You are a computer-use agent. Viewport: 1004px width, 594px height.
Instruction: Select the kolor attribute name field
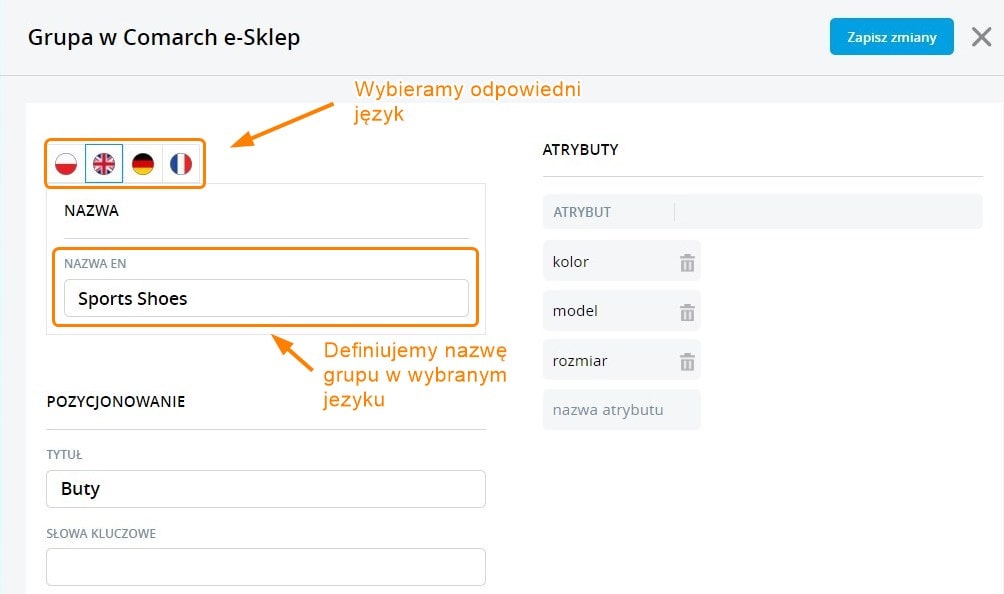coord(610,262)
